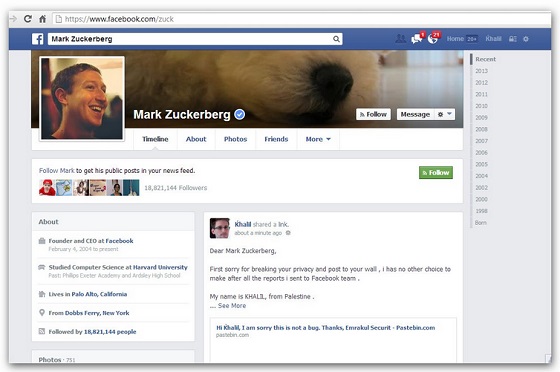Open the globe notifications icon

433,38
